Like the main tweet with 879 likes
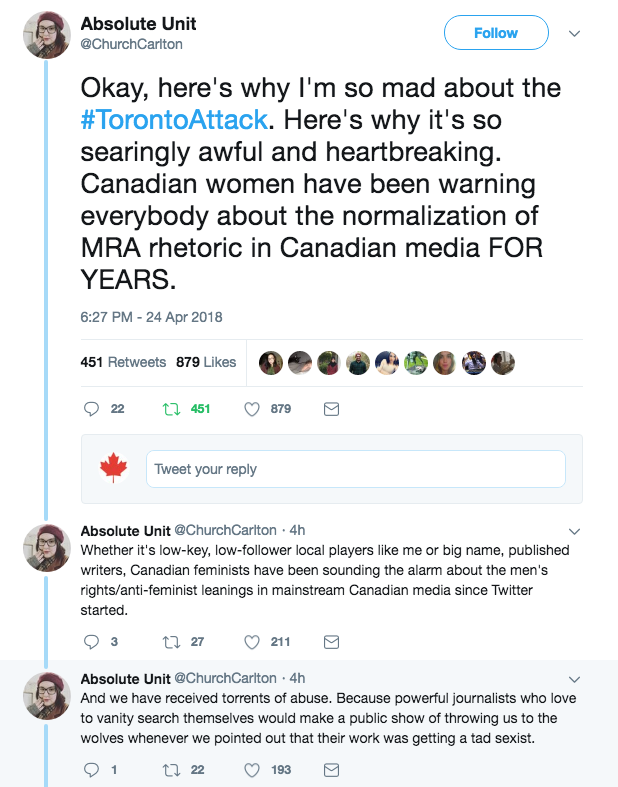Viewport: 618px width, 787px height. coord(252,409)
